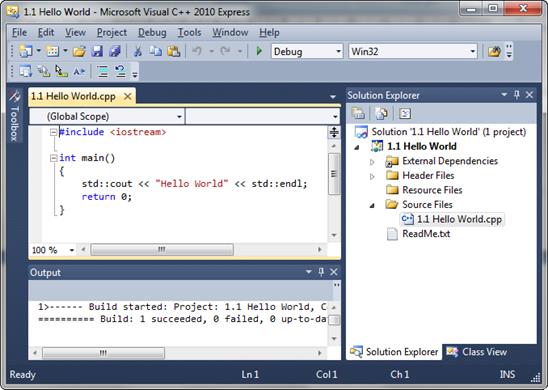Expand the External Dependencies node
The height and width of the screenshot is (390, 548).
click(x=372, y=162)
